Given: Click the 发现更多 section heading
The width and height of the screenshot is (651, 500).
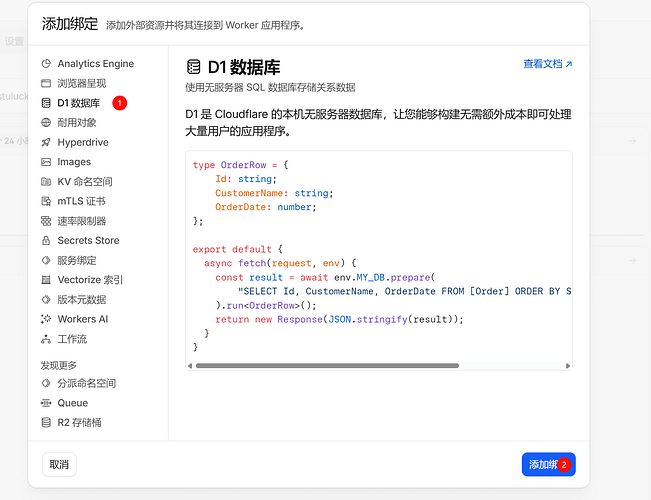Looking at the screenshot, I should (x=59, y=365).
